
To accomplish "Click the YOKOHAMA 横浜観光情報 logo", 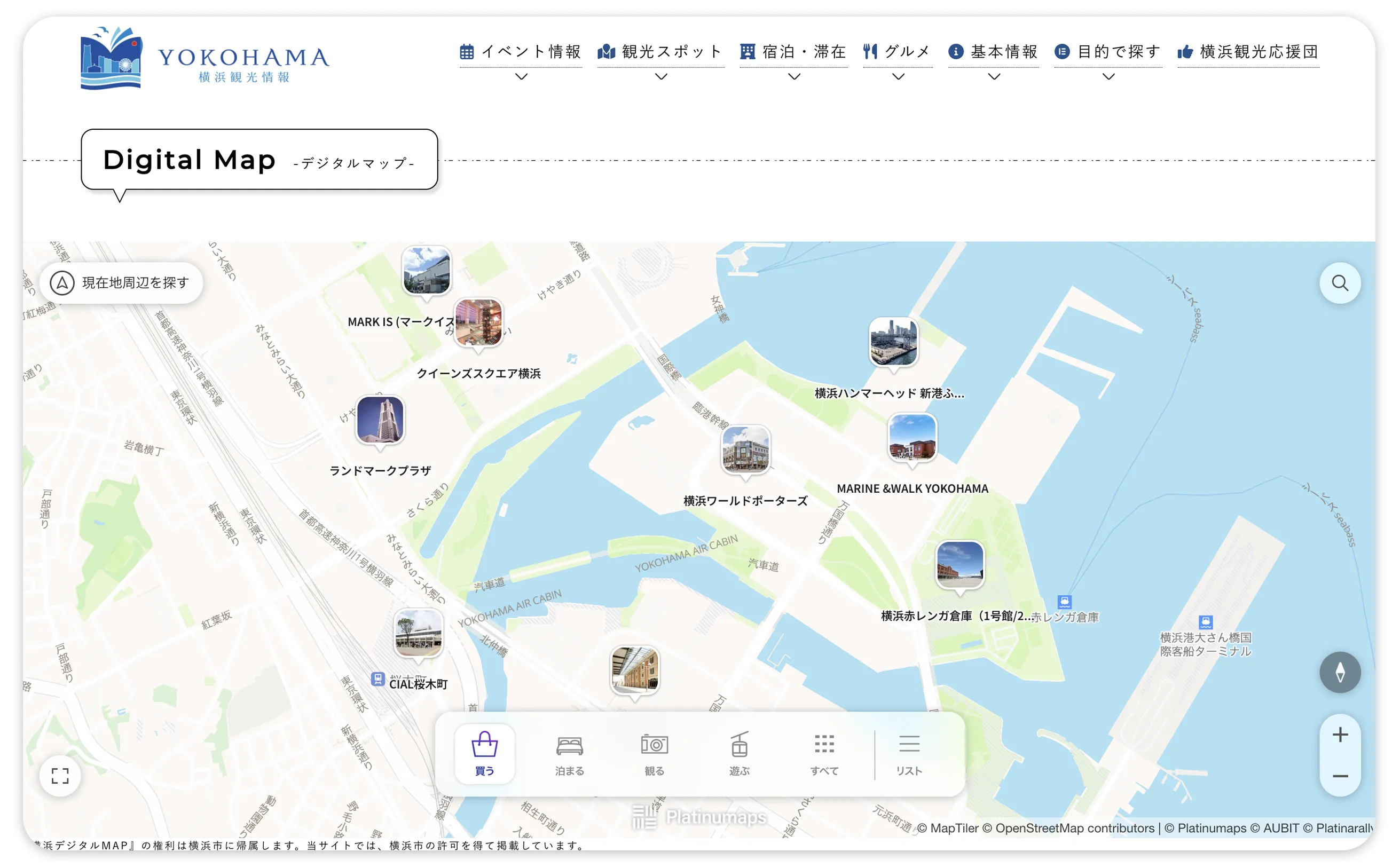I will coord(205,58).
